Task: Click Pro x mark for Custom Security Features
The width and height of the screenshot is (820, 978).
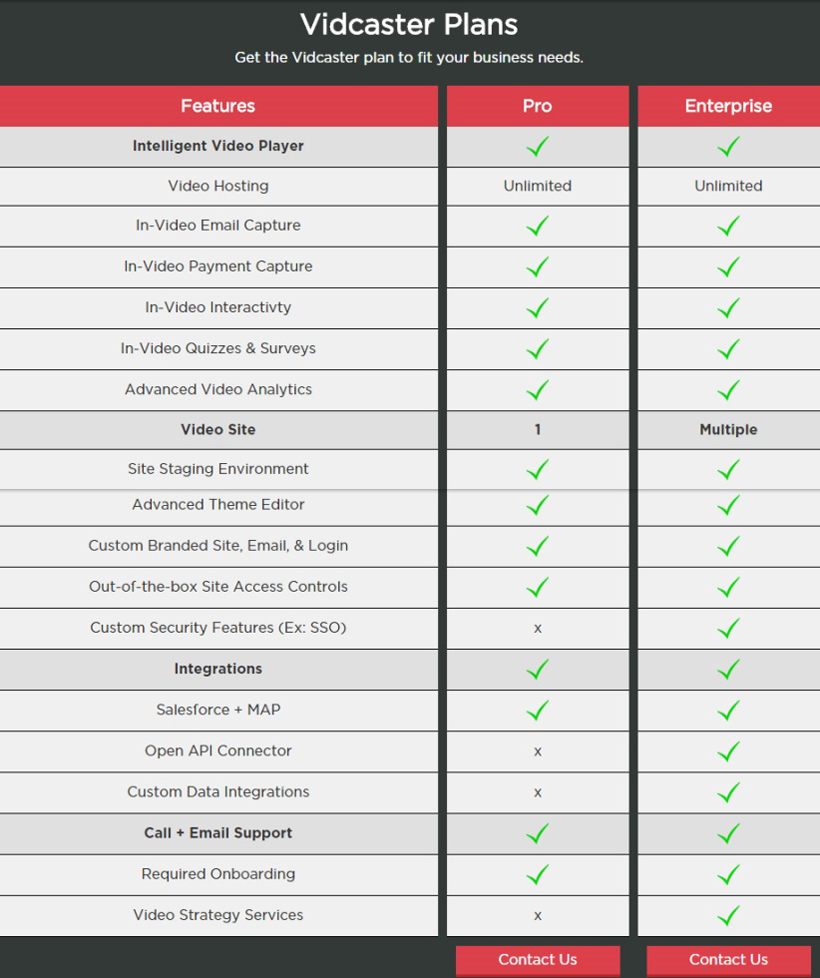Action: pos(538,629)
